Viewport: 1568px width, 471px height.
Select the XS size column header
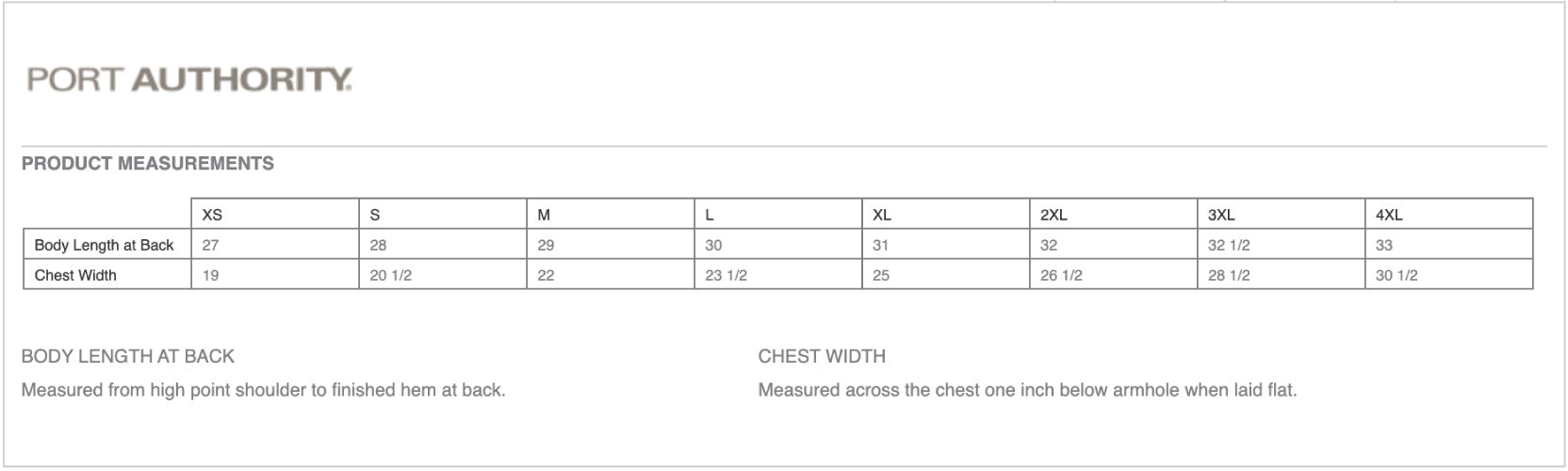click(x=275, y=214)
